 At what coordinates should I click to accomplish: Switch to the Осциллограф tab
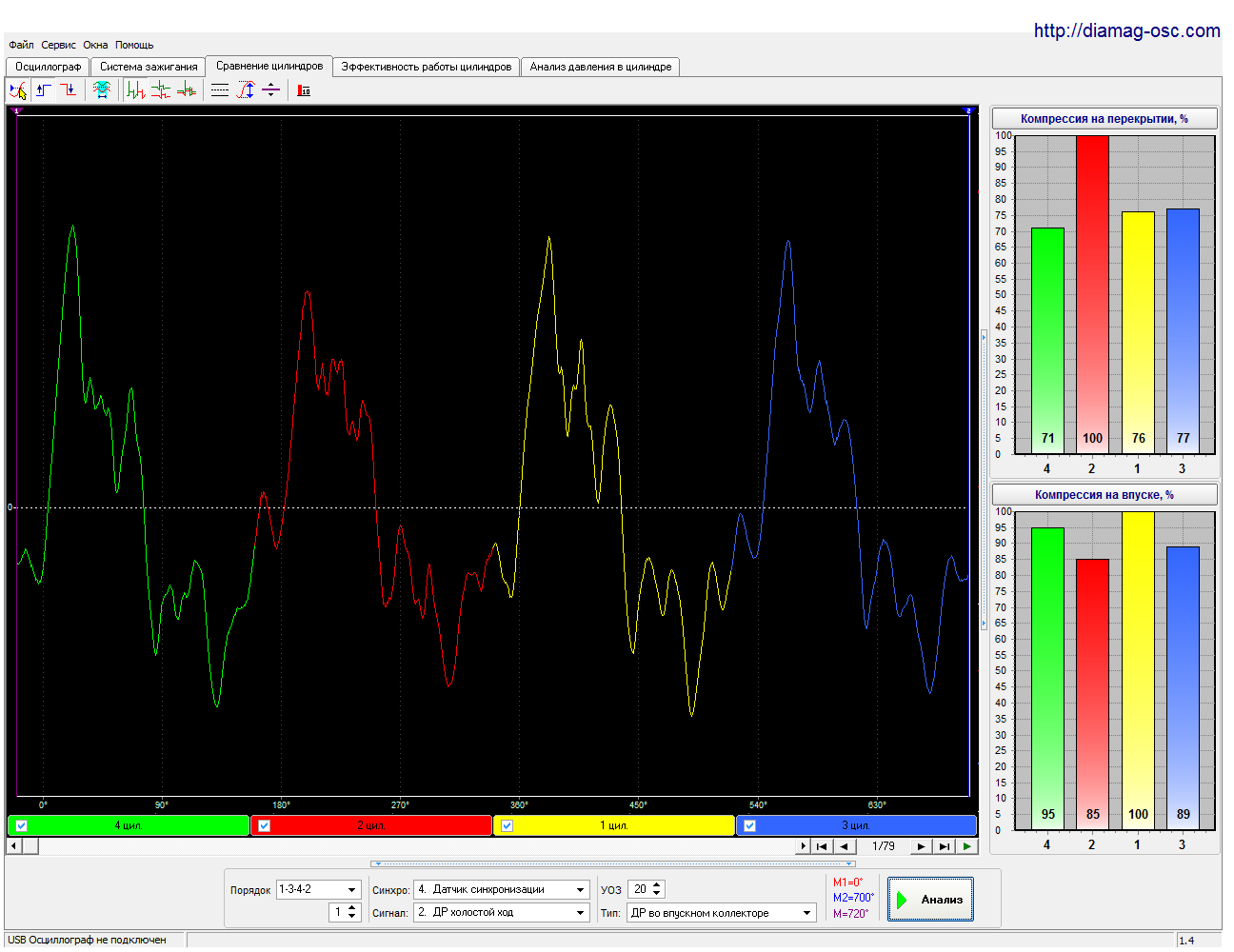(48, 67)
